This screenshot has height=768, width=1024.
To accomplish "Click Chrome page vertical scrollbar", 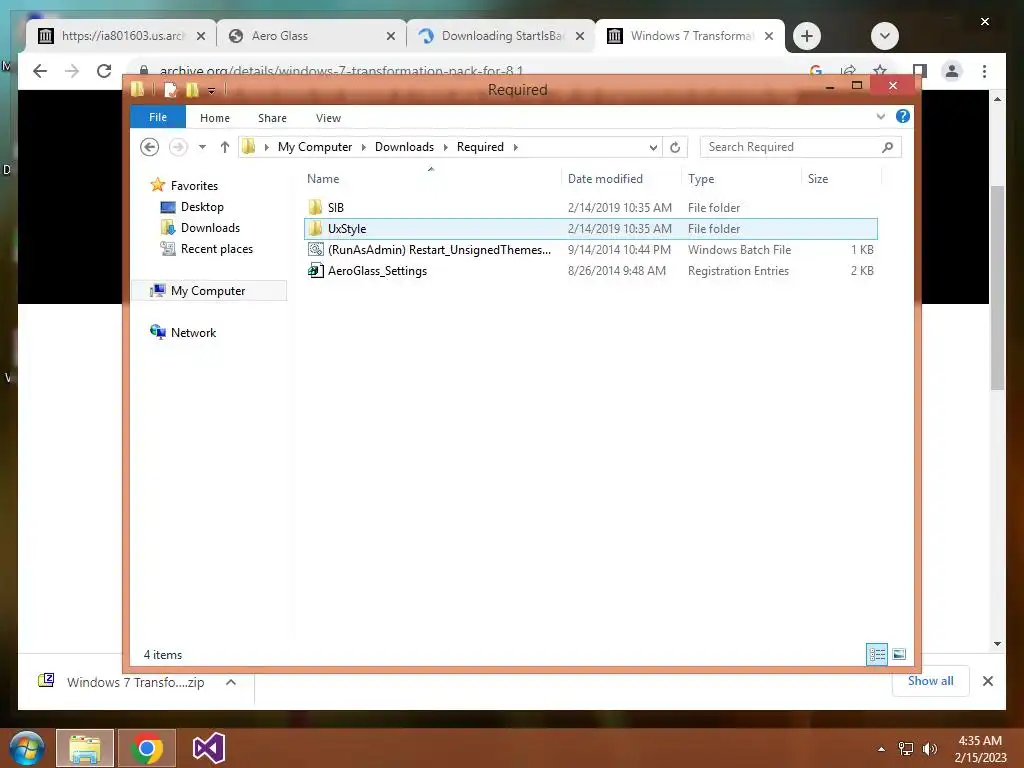I will click(997, 287).
